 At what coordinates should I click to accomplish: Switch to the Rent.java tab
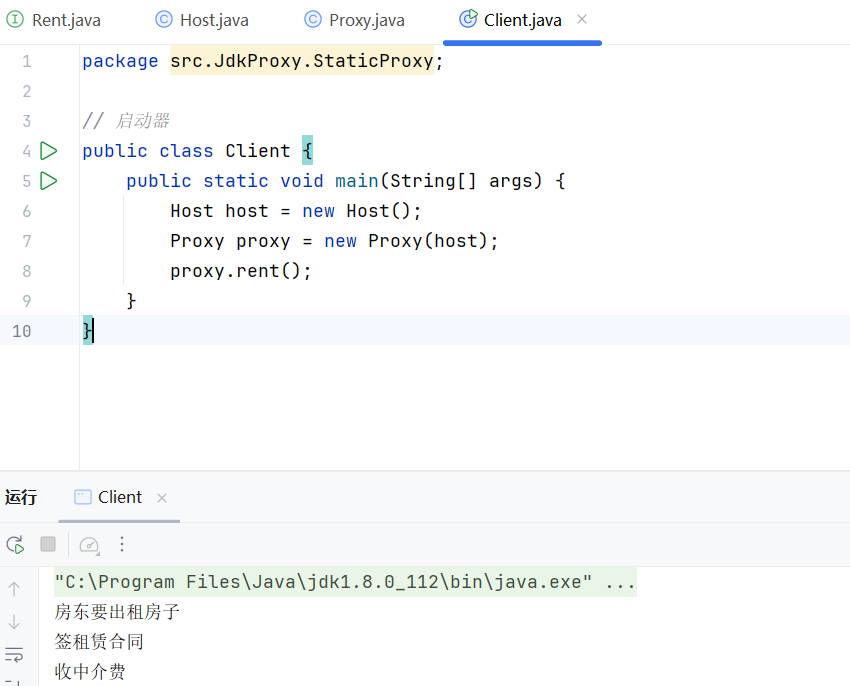[55, 20]
